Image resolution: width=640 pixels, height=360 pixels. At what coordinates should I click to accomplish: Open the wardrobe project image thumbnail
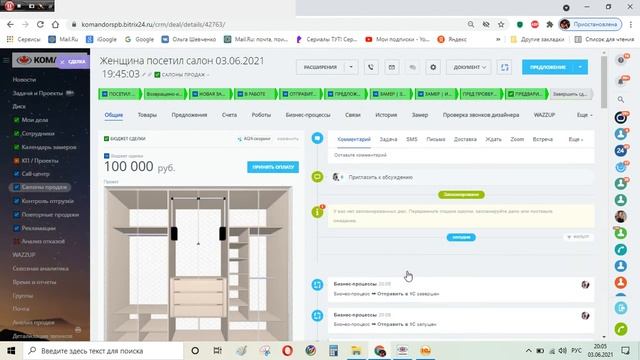[x=198, y=264]
